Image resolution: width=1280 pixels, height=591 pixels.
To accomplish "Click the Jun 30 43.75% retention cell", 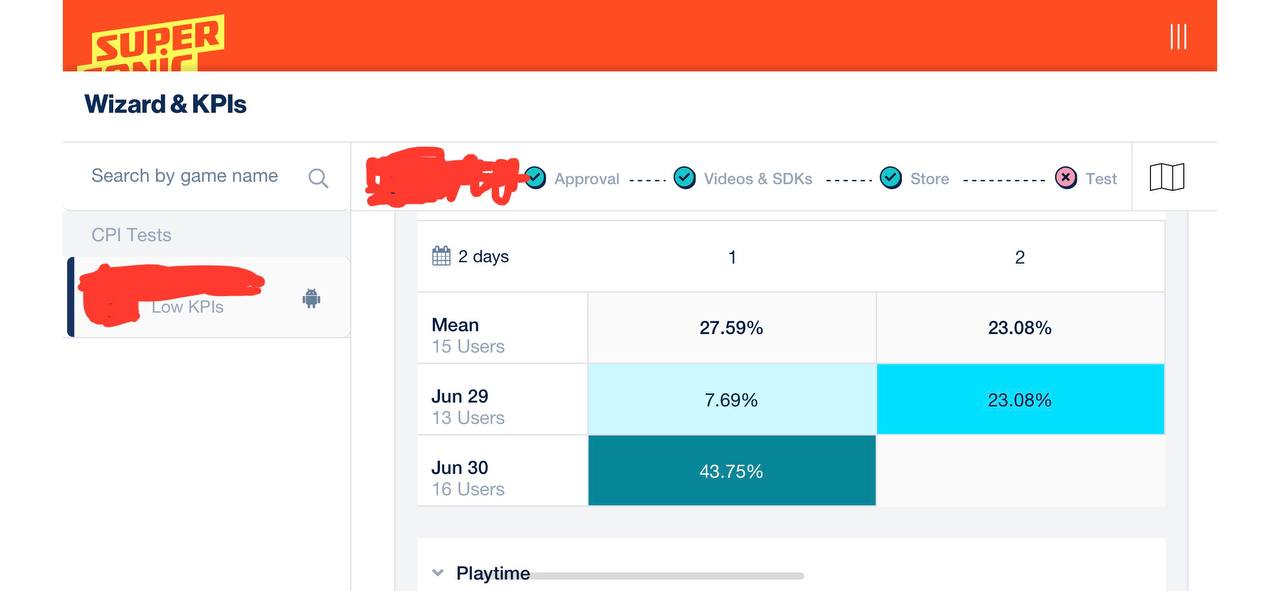I will point(731,471).
